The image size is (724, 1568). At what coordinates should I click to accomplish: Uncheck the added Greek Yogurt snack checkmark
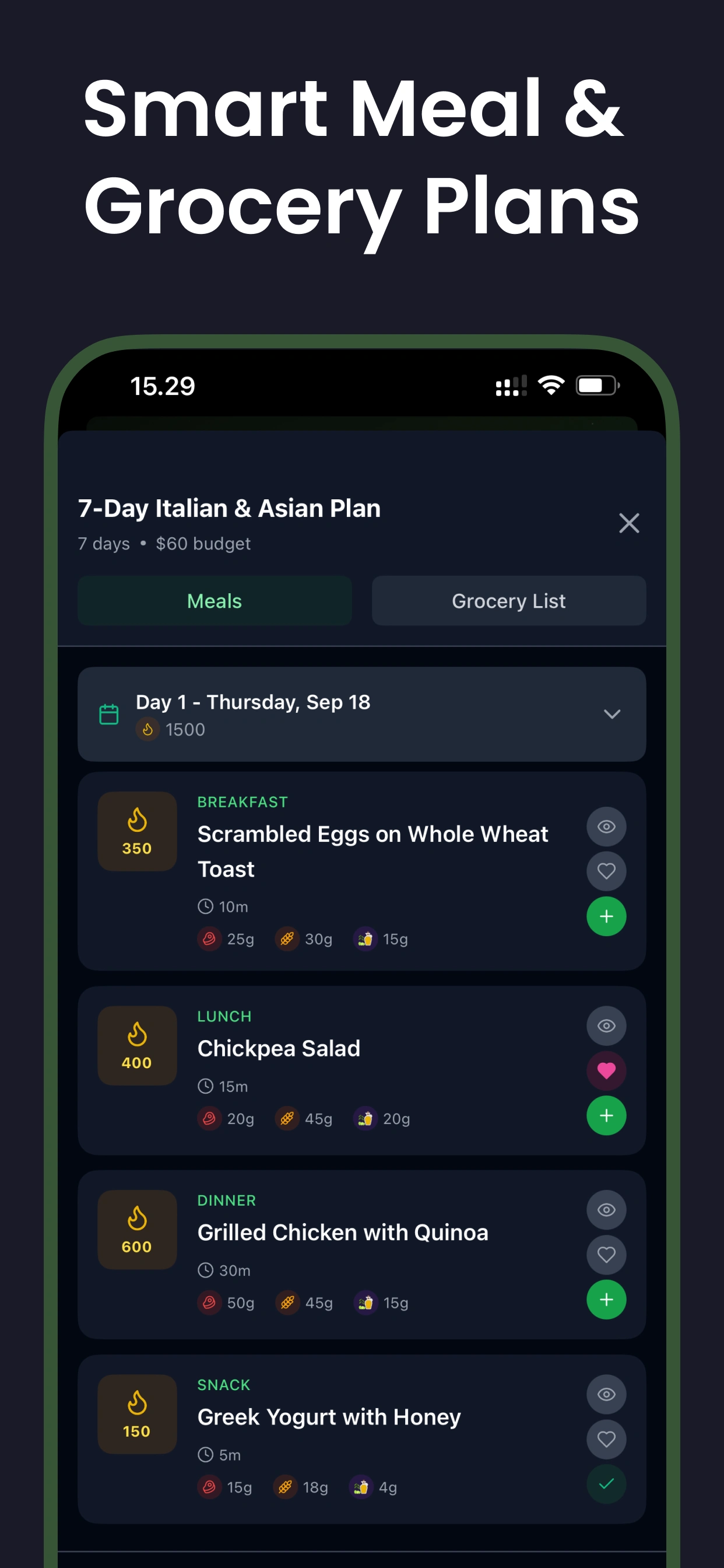[x=606, y=1484]
